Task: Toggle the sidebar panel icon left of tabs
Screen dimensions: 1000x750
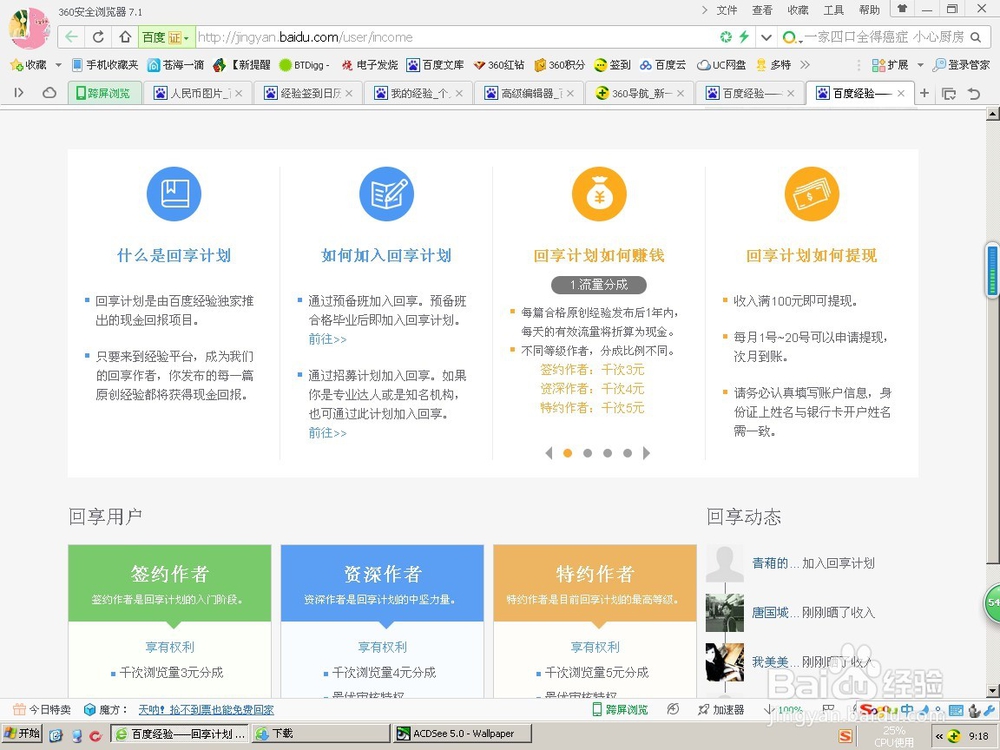Action: pos(19,93)
